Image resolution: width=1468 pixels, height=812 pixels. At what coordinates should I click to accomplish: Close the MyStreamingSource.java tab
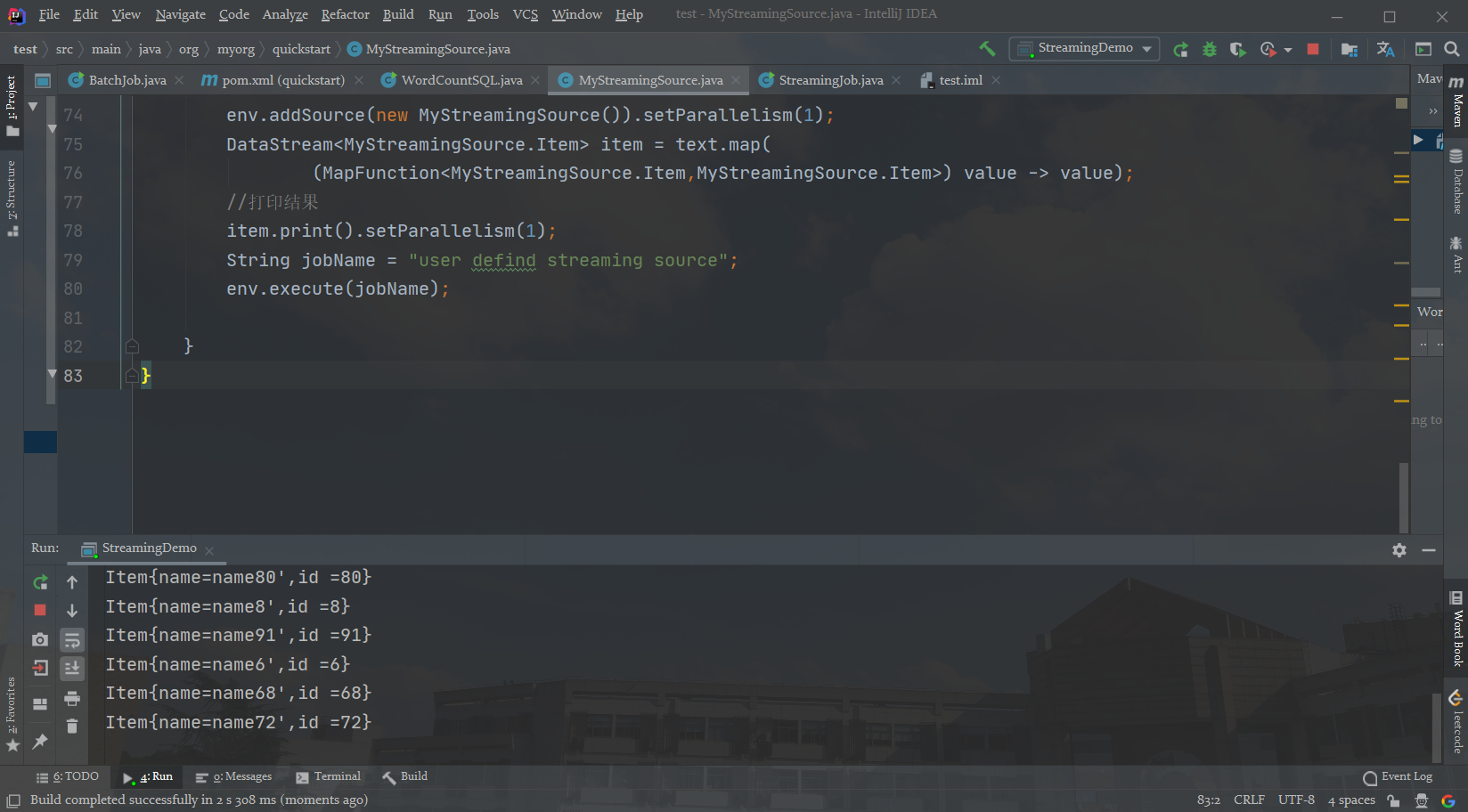click(736, 80)
